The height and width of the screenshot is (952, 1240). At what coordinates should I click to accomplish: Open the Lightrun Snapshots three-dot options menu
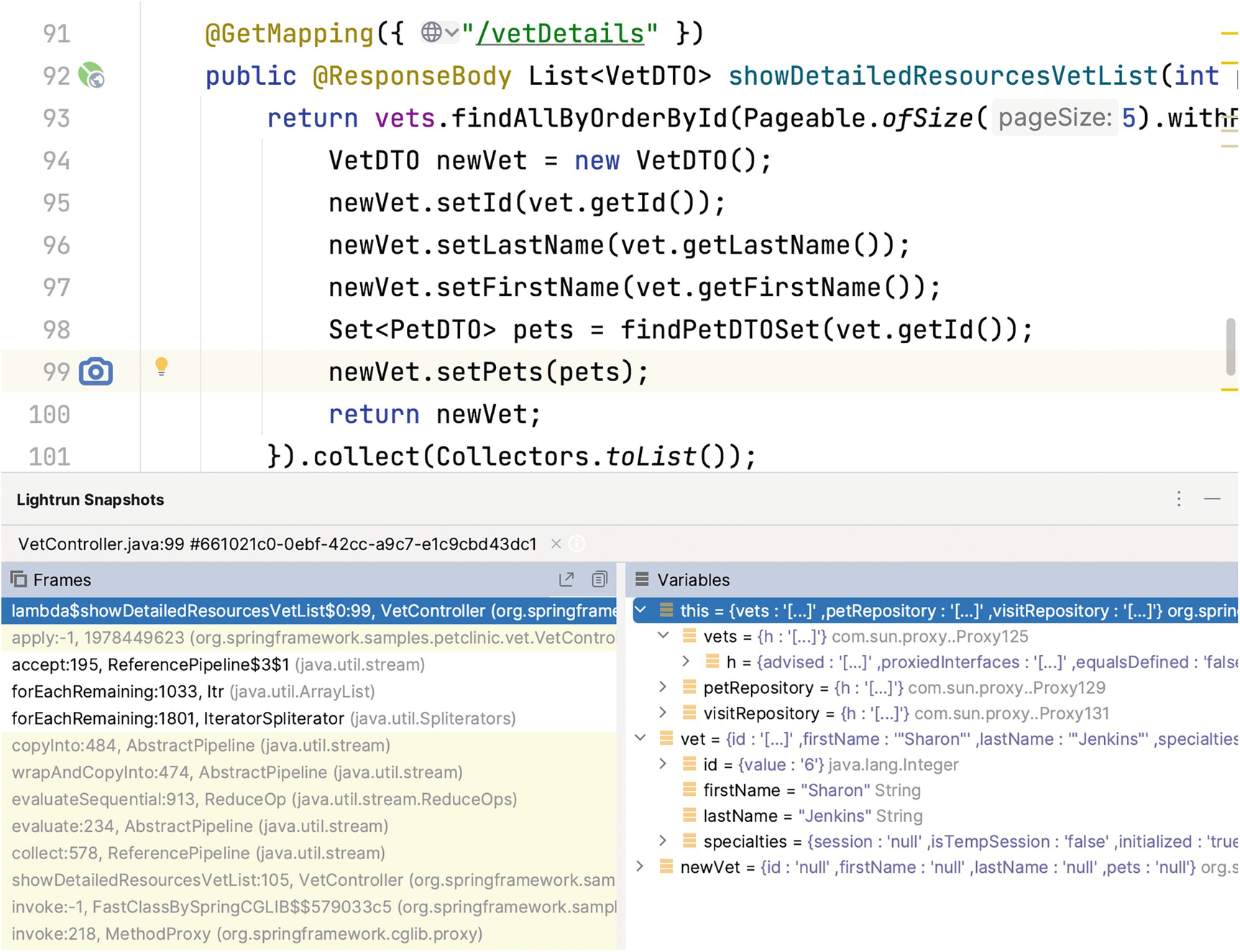(x=1179, y=499)
